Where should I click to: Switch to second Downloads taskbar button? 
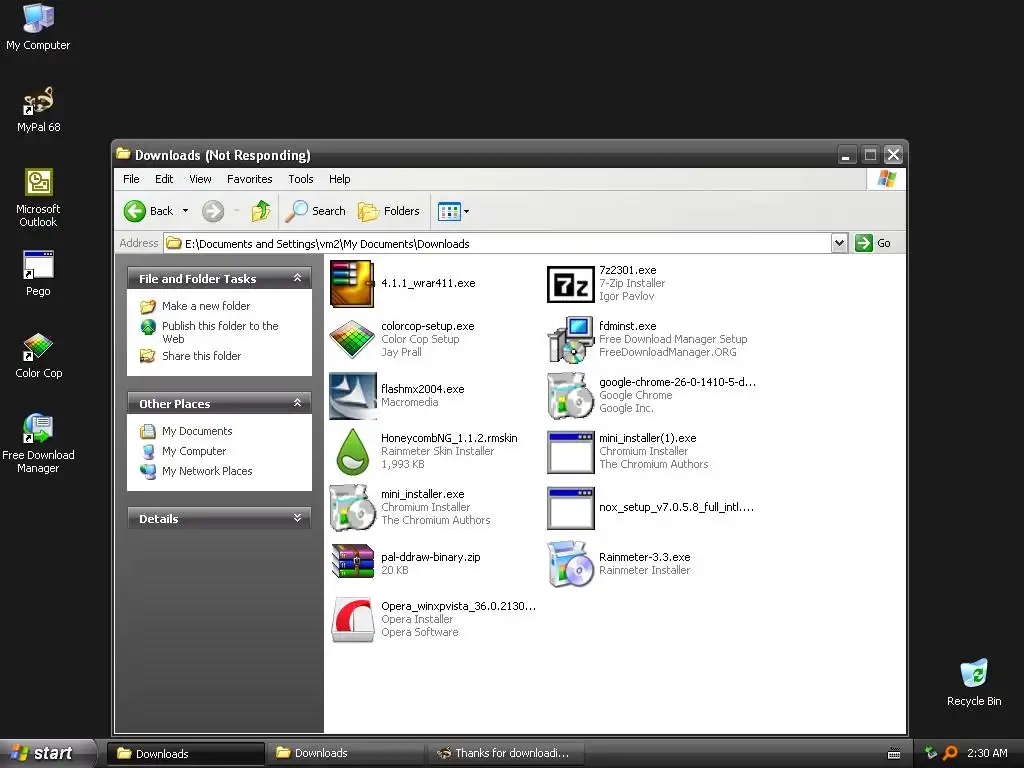[345, 754]
